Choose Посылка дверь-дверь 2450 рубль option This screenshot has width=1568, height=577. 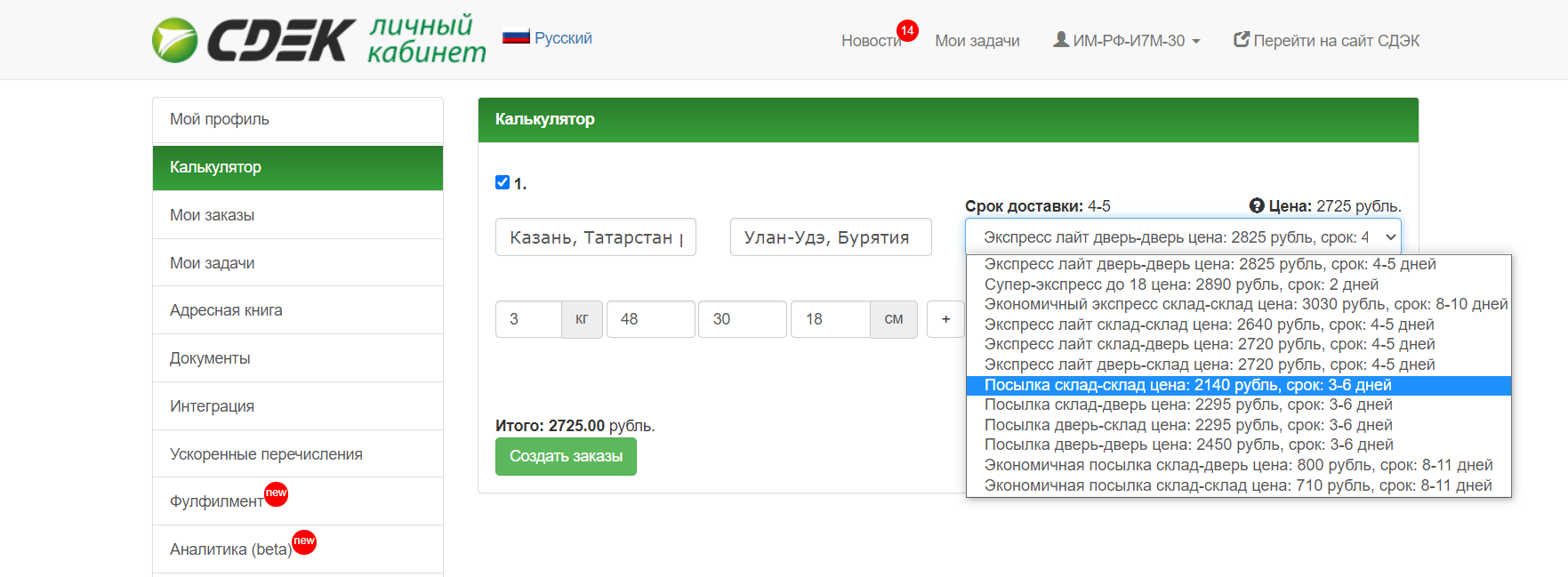coord(1238,445)
